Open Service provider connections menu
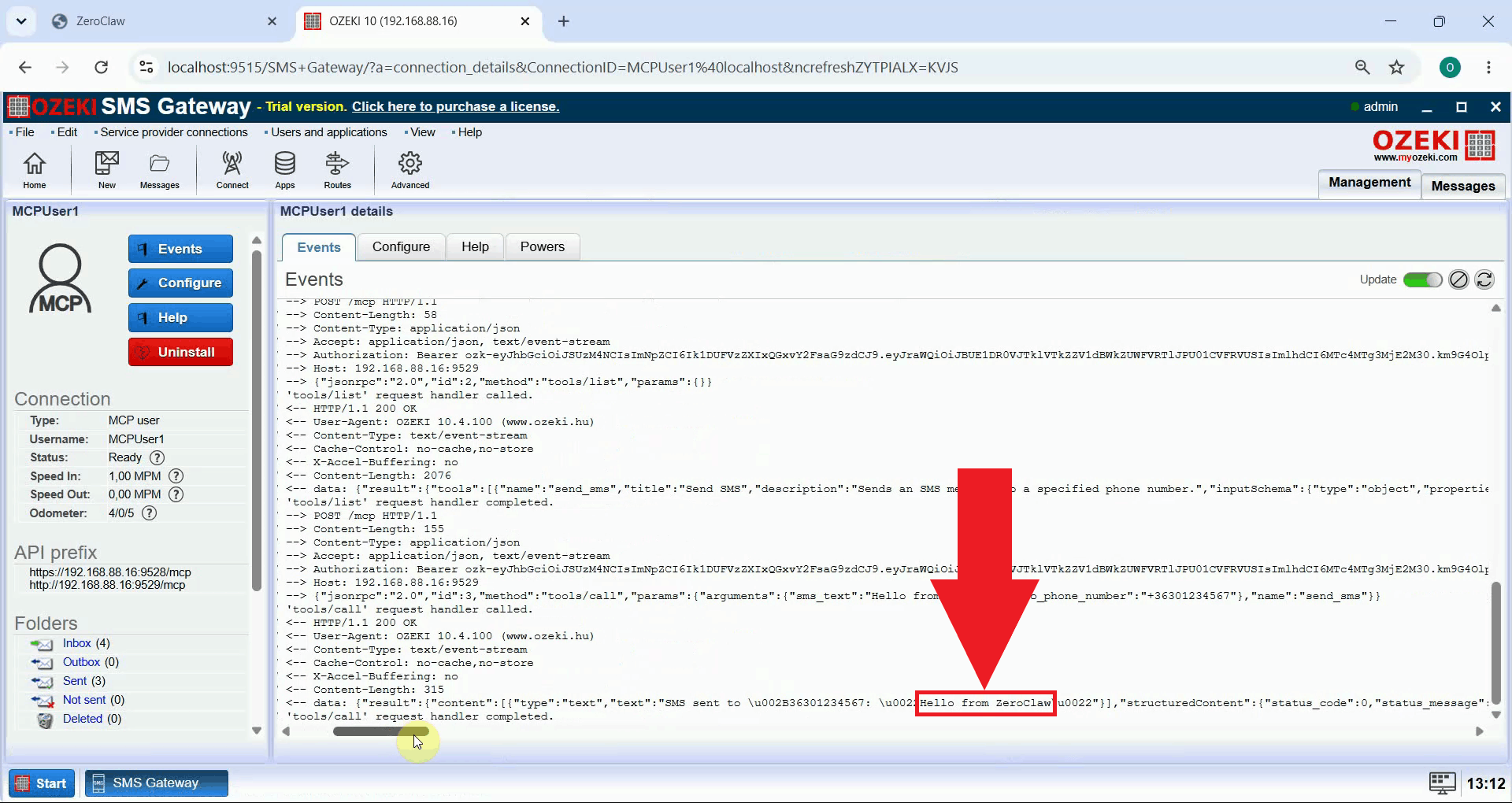Viewport: 1512px width, 803px height. (x=173, y=132)
